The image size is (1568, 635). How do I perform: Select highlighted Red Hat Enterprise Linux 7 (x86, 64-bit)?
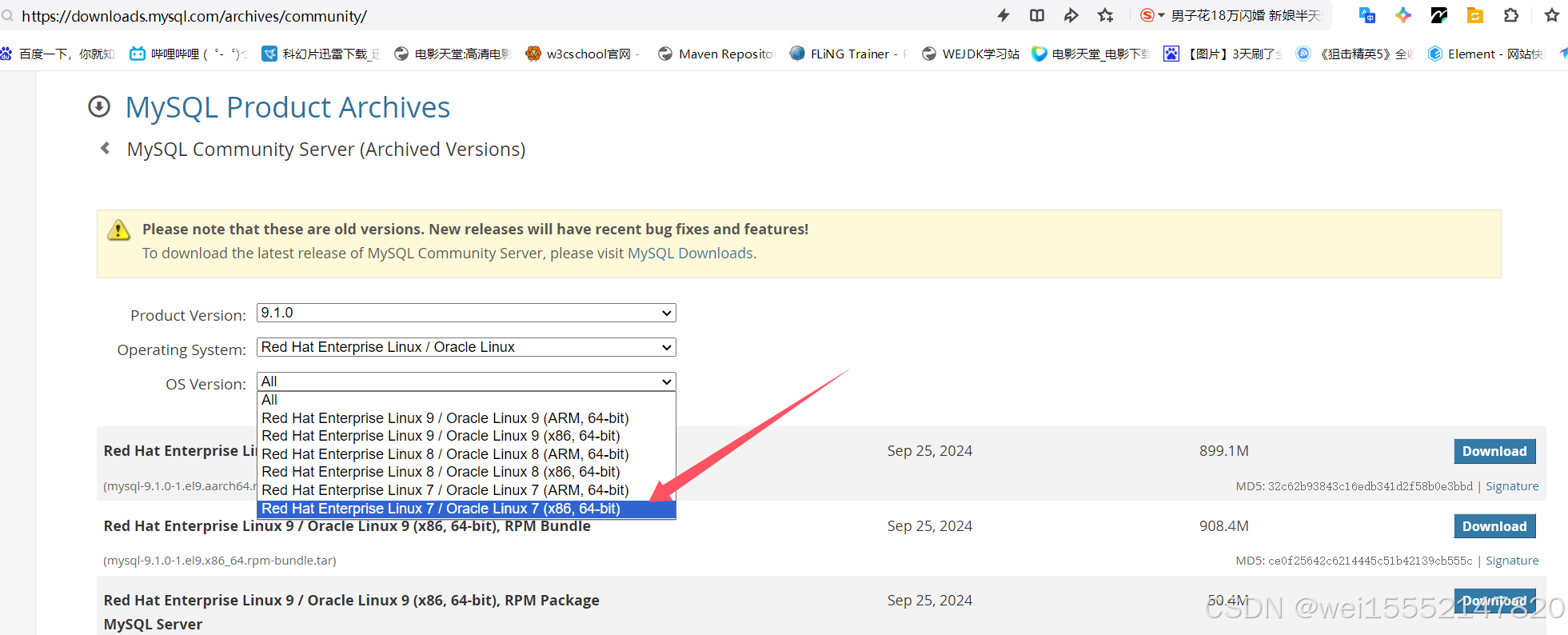pos(466,509)
